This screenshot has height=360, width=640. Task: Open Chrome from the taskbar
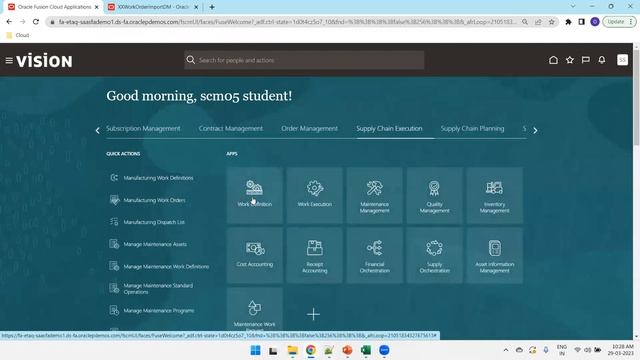pos(311,350)
